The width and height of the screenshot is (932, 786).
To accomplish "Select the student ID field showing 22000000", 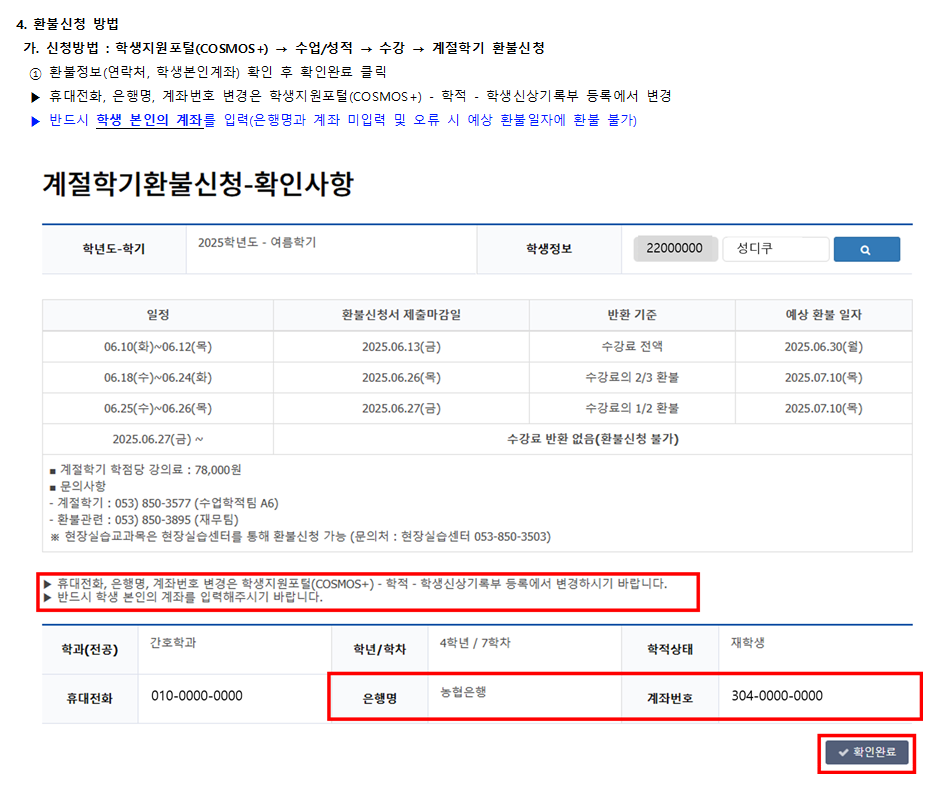I will pos(675,249).
